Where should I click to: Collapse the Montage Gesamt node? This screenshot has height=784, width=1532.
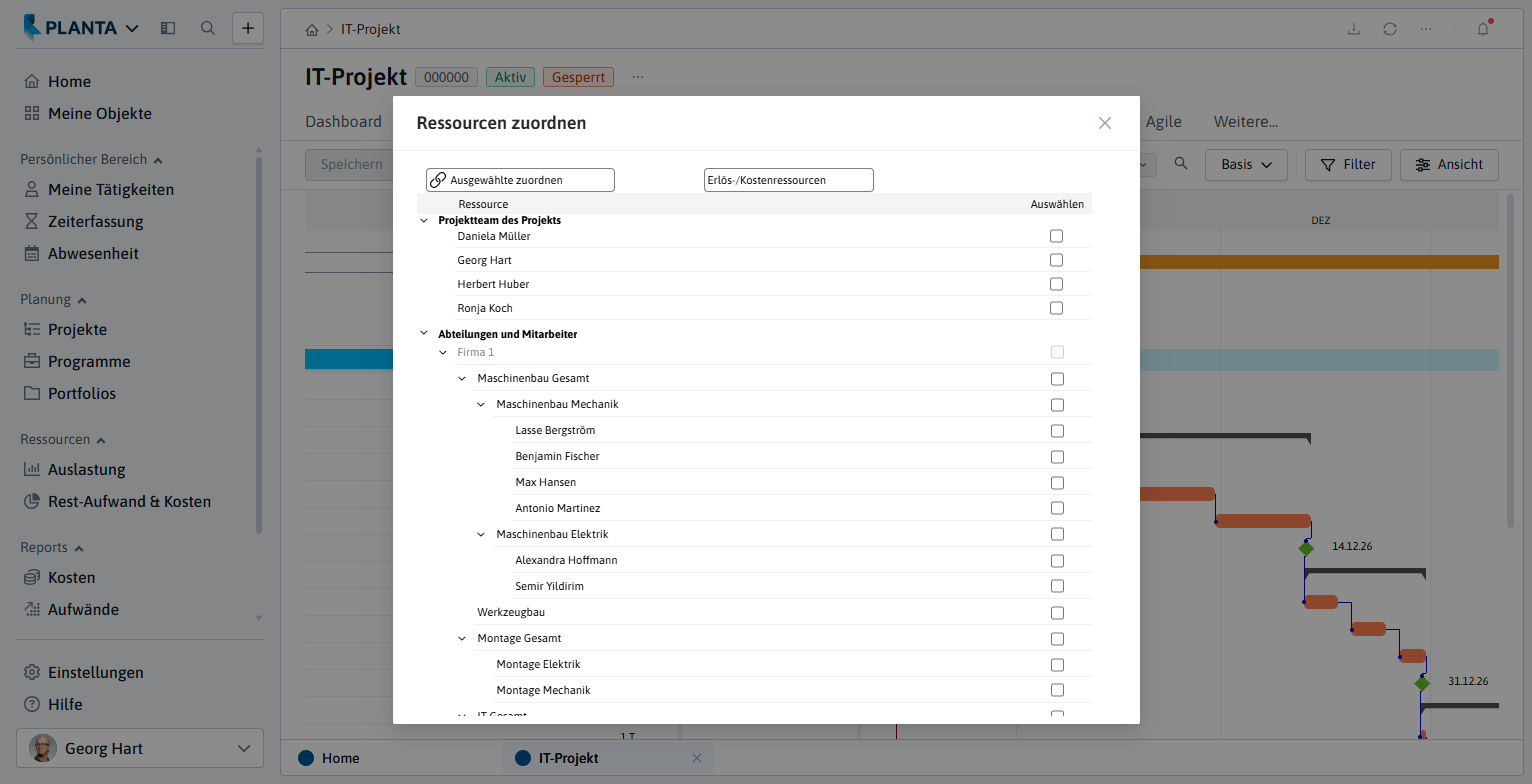pos(462,638)
